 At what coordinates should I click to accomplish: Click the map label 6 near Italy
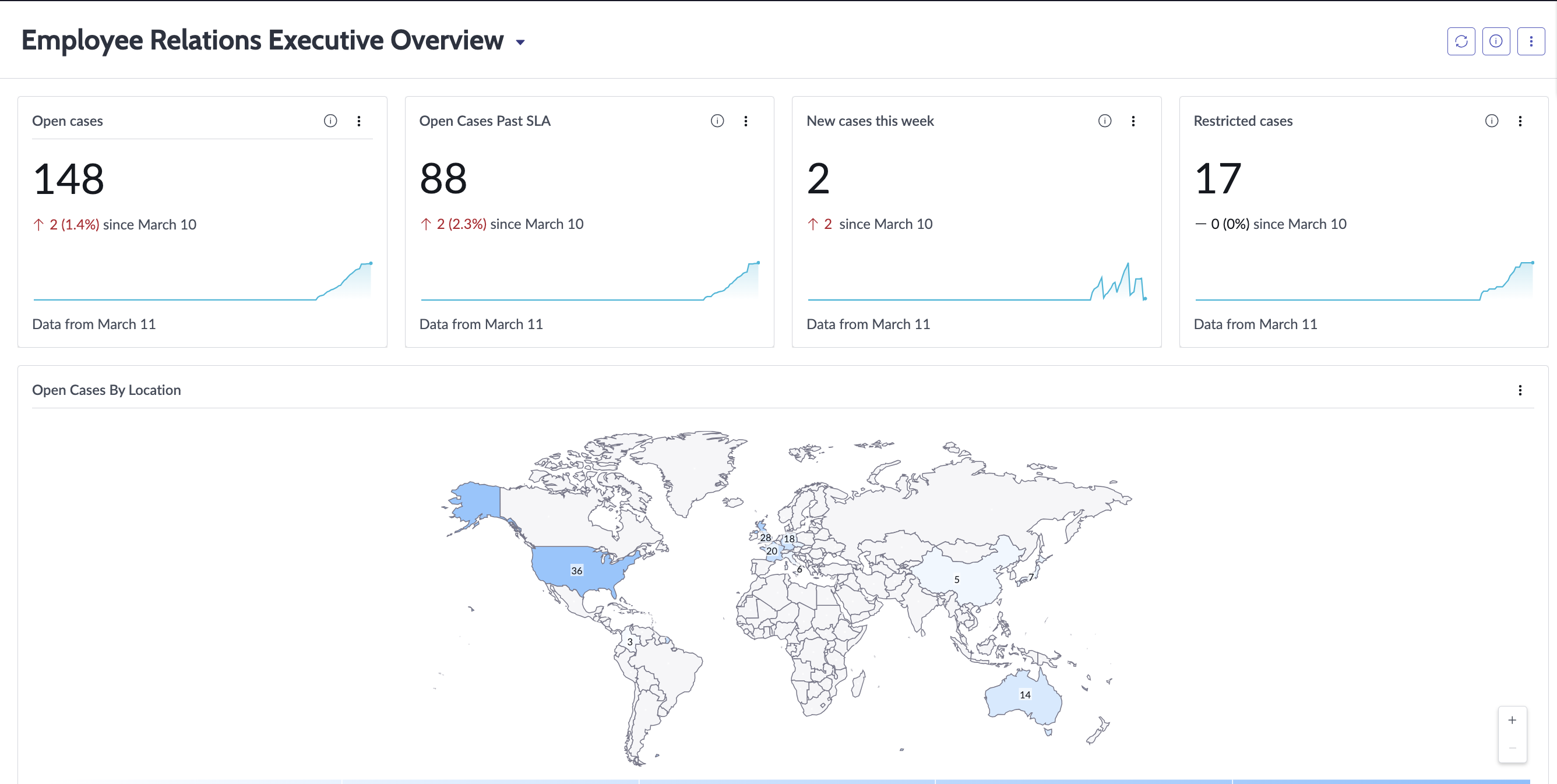799,570
